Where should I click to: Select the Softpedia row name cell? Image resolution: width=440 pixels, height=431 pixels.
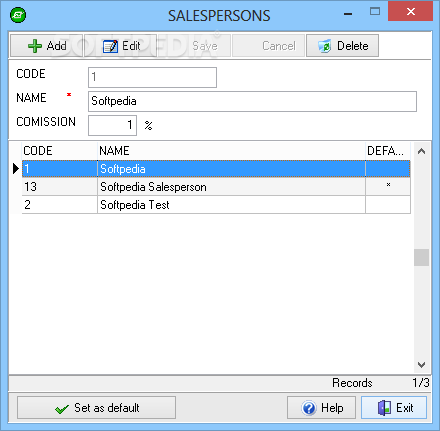point(231,169)
